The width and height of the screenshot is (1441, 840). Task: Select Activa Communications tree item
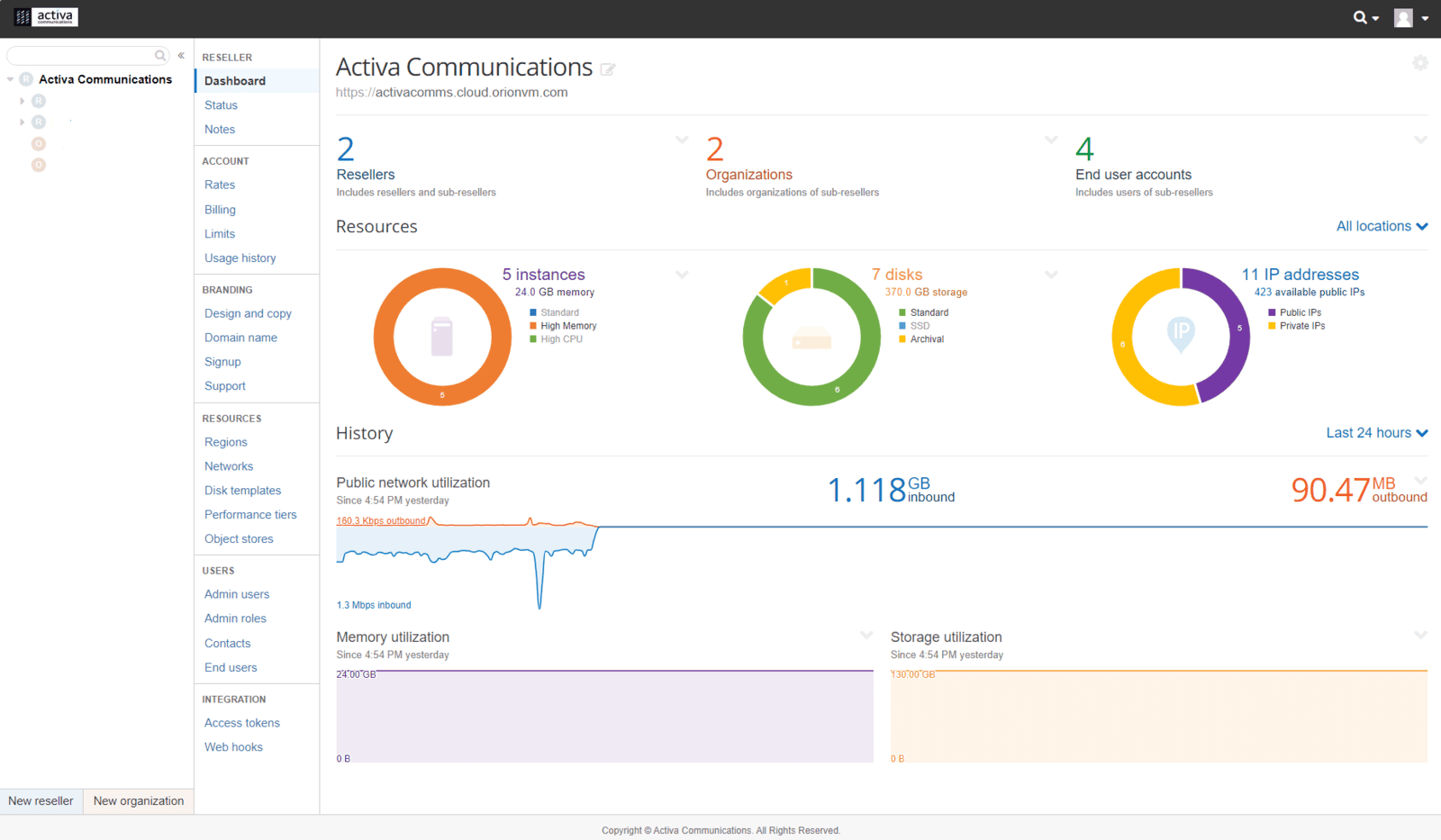pos(105,79)
